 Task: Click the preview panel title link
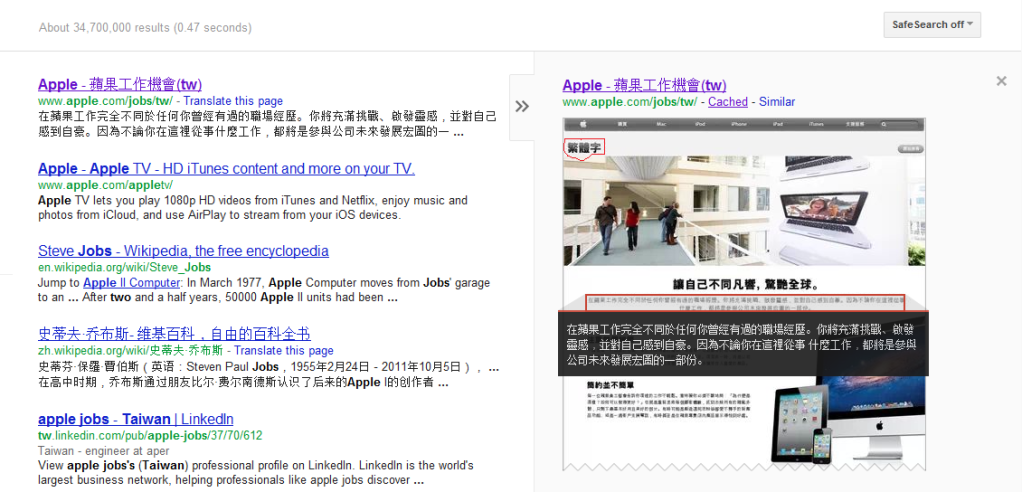[644, 85]
